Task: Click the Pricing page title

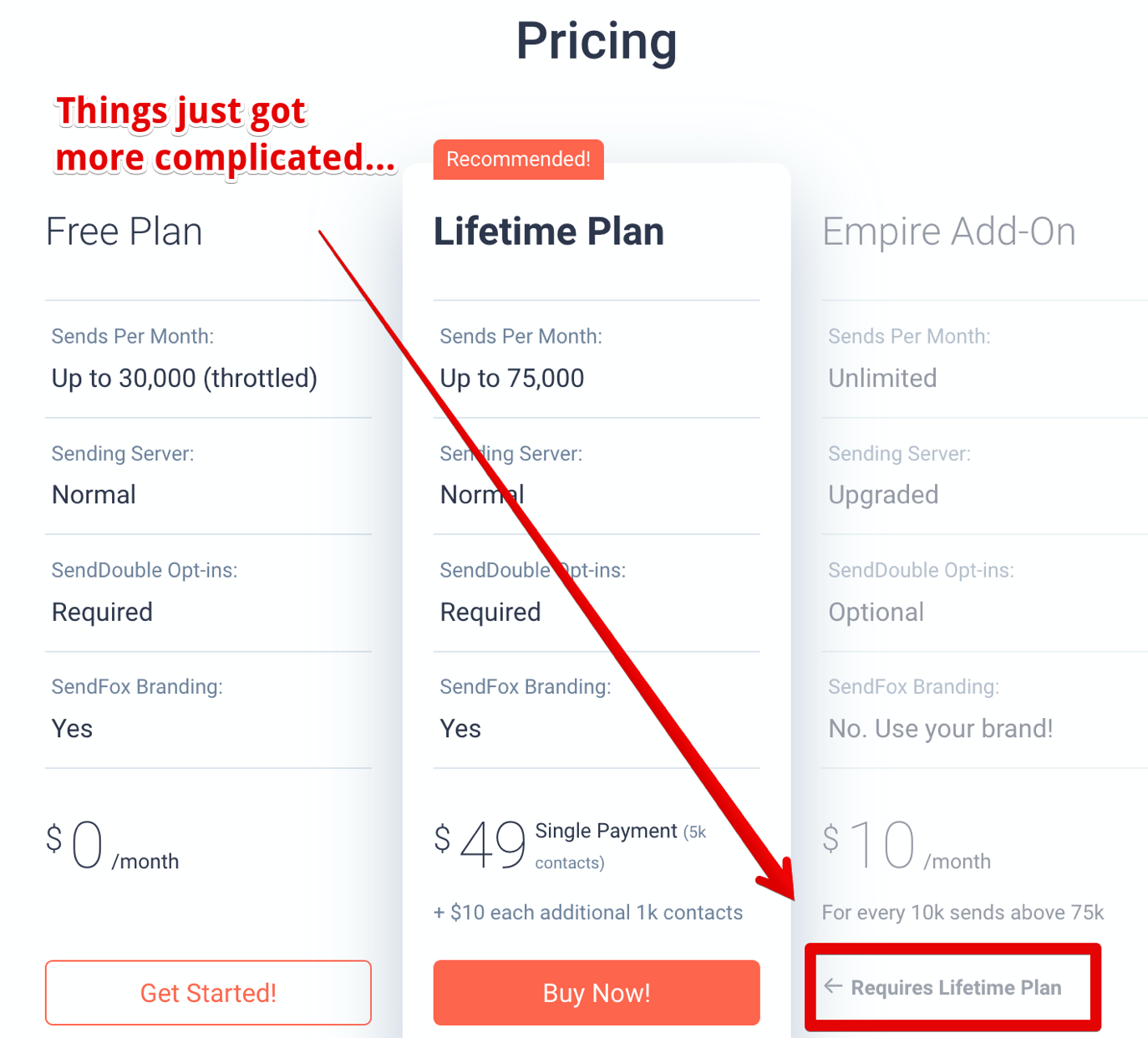Action: (597, 41)
